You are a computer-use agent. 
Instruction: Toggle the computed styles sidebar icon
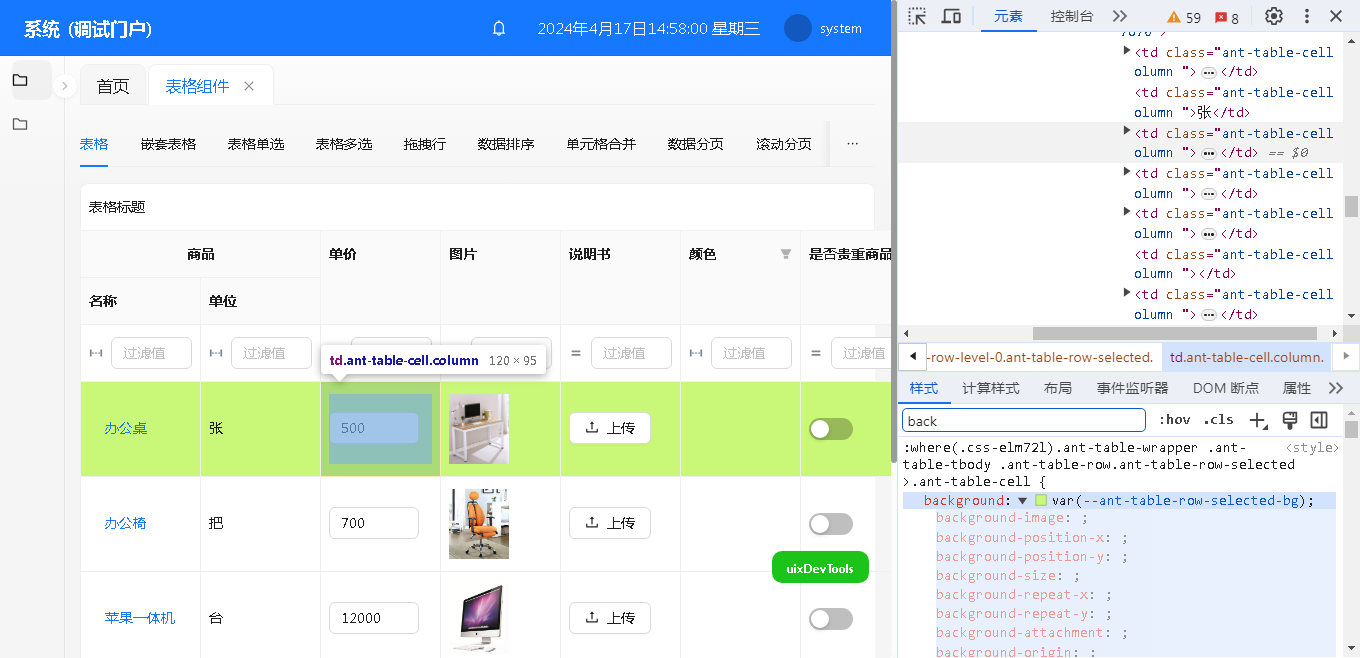tap(1319, 420)
